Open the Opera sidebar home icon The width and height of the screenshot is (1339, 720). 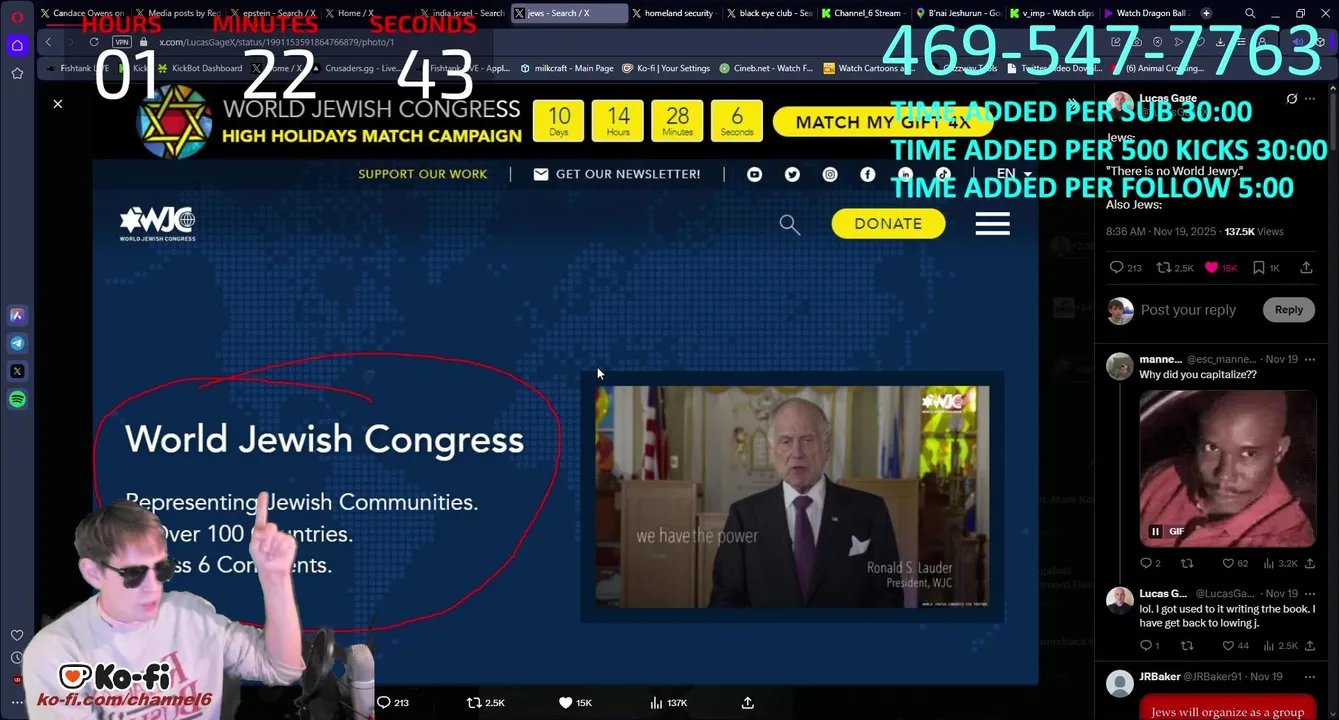tap(17, 45)
